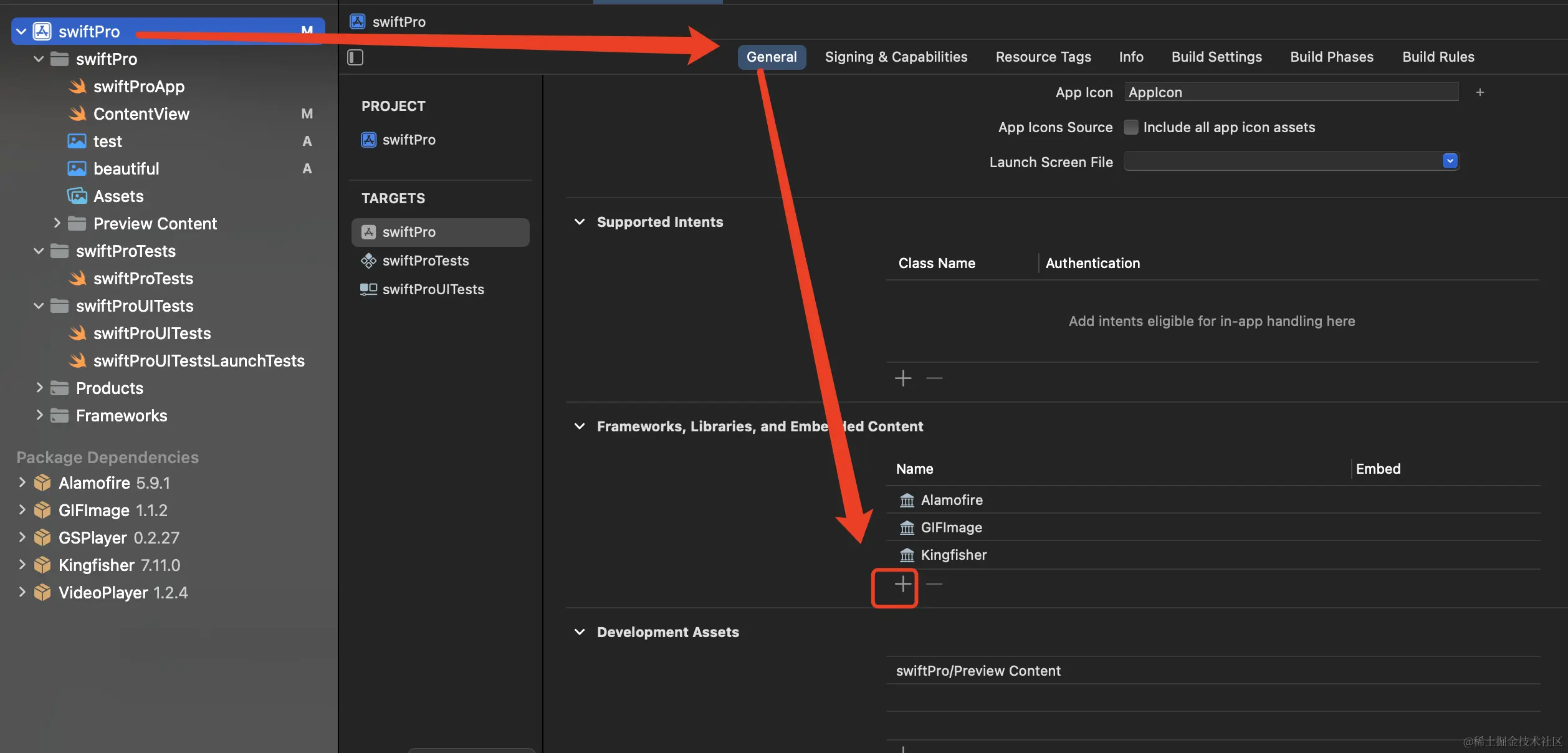This screenshot has width=1568, height=753.
Task: Select swiftProUITests target icon
Action: click(368, 289)
